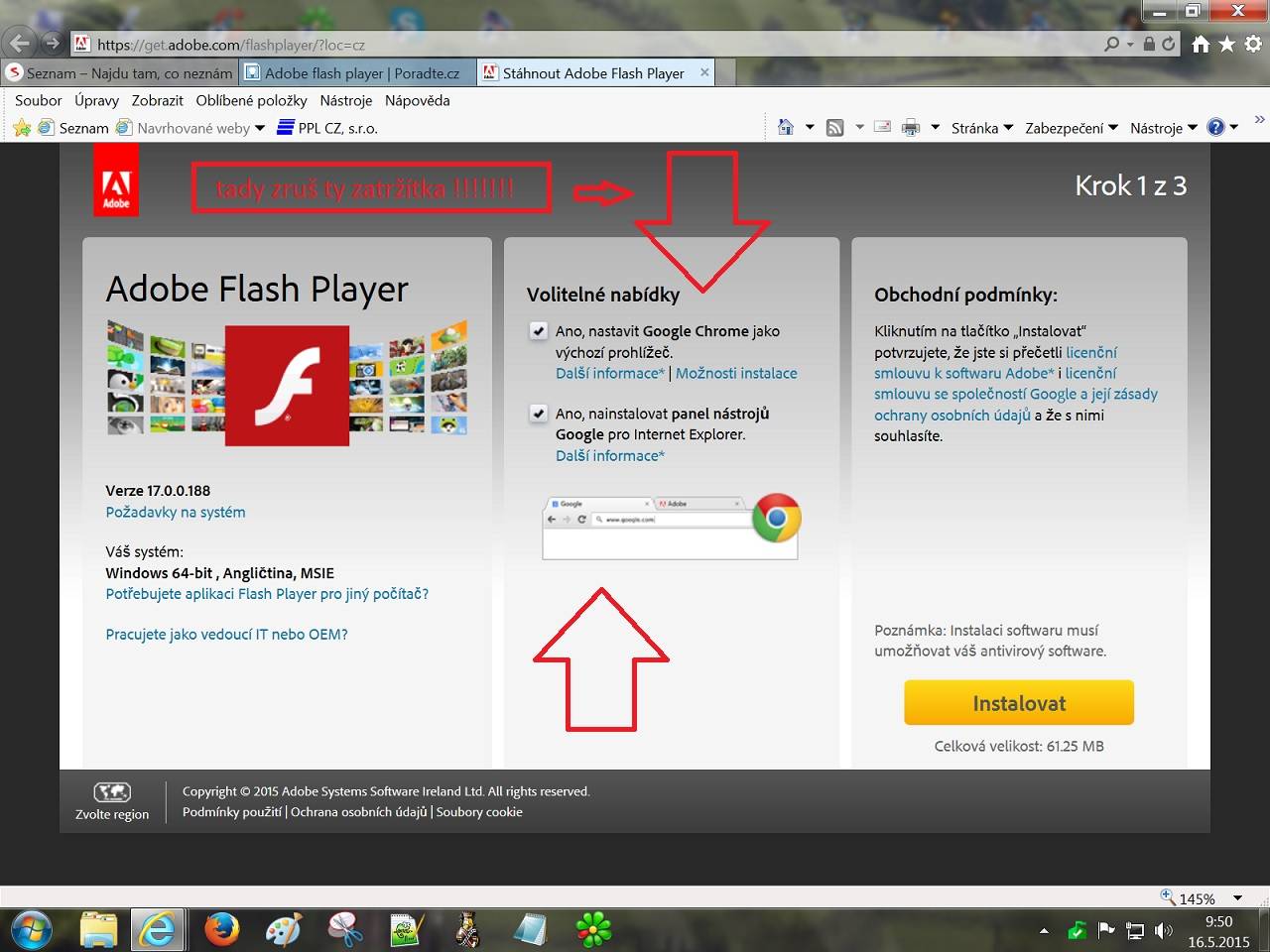1270x952 pixels.
Task: Refresh the page using the reload icon
Action: click(x=1169, y=44)
